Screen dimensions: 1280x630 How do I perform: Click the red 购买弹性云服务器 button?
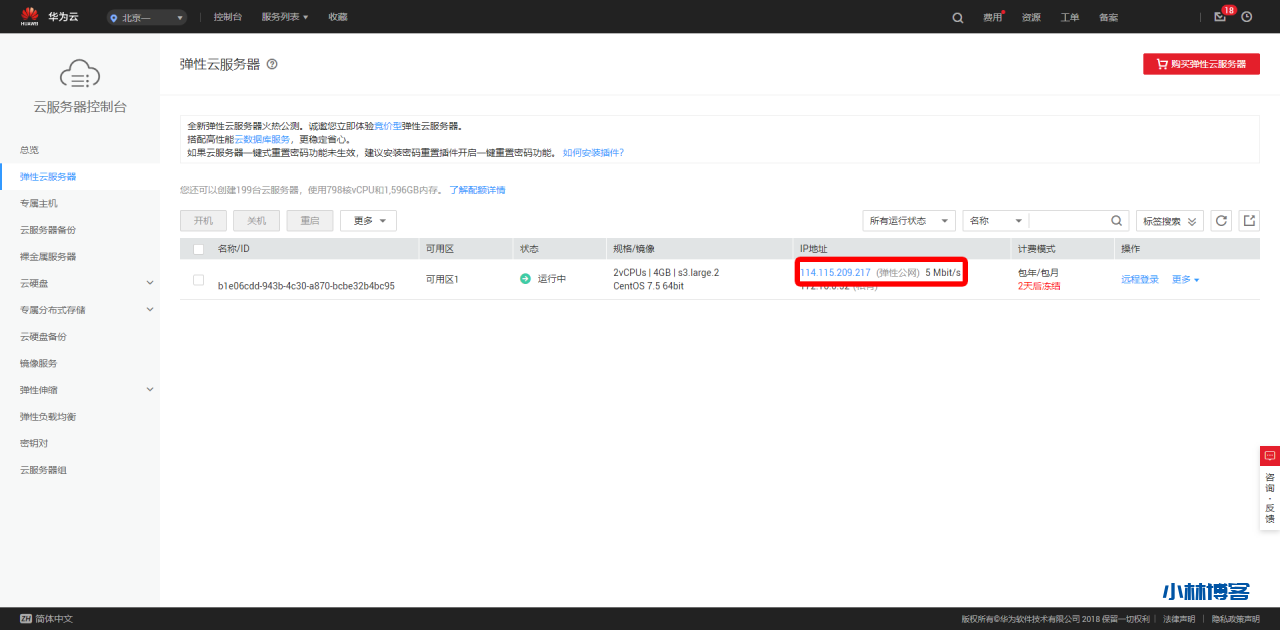click(x=1201, y=63)
